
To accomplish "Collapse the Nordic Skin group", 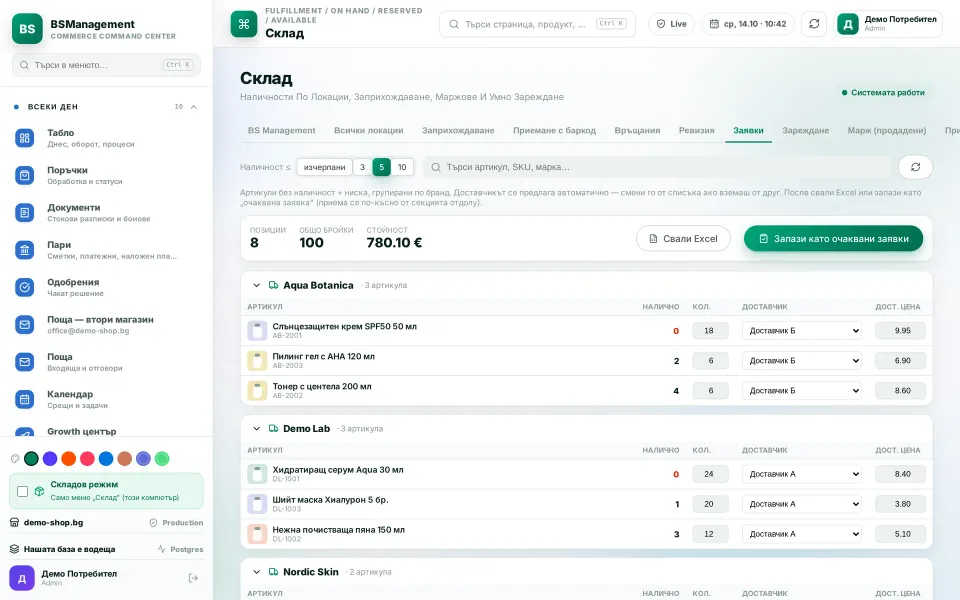I will pyautogui.click(x=257, y=572).
